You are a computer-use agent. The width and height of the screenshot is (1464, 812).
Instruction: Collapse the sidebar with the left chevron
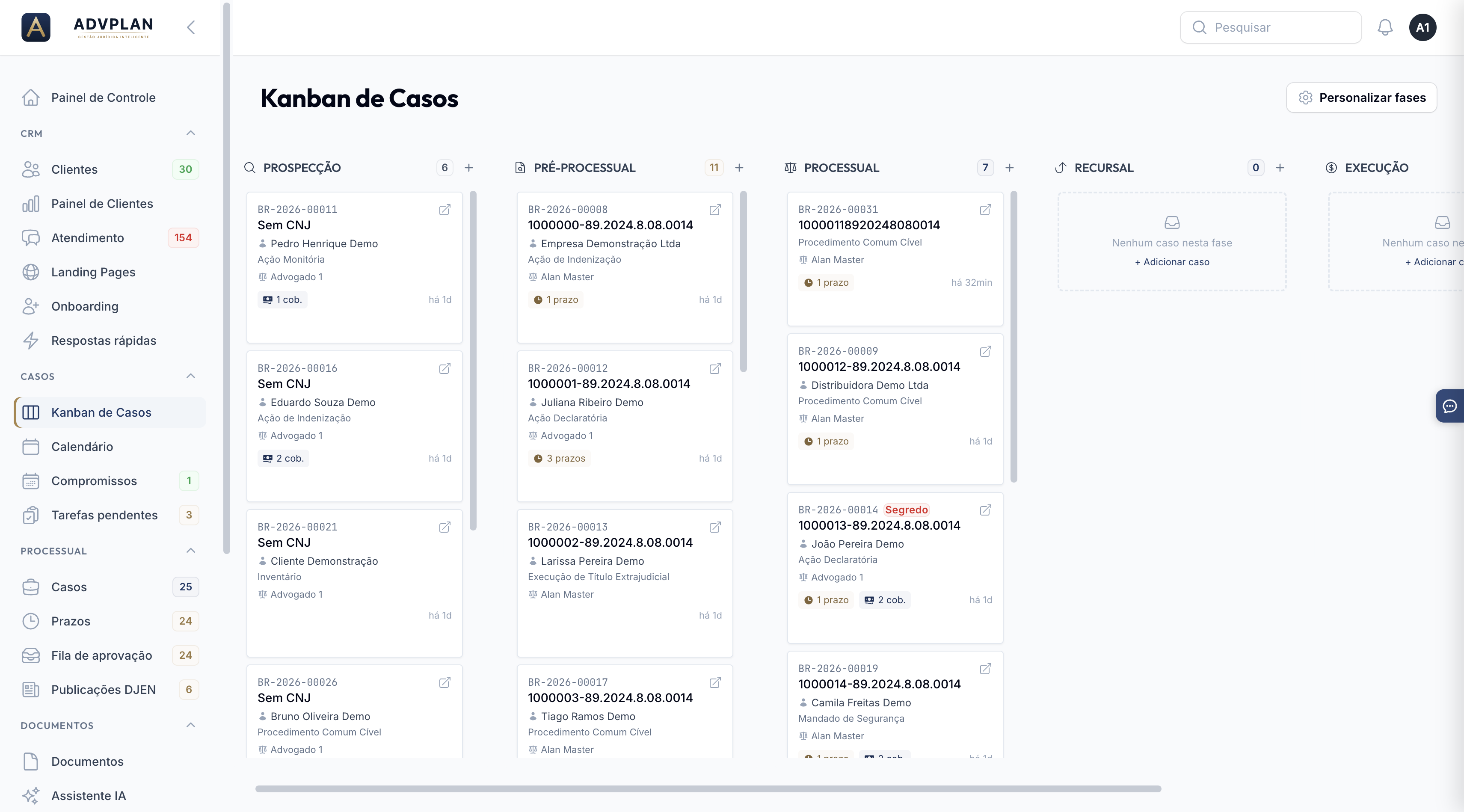[x=191, y=27]
